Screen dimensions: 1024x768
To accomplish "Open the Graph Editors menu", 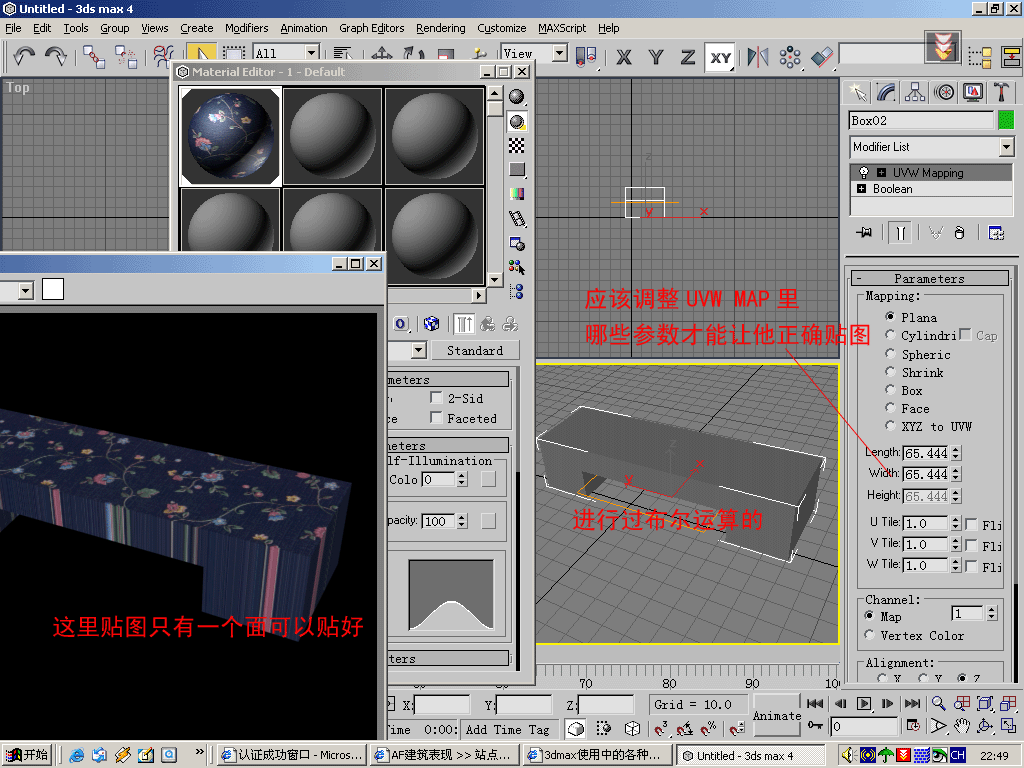I will pos(372,28).
